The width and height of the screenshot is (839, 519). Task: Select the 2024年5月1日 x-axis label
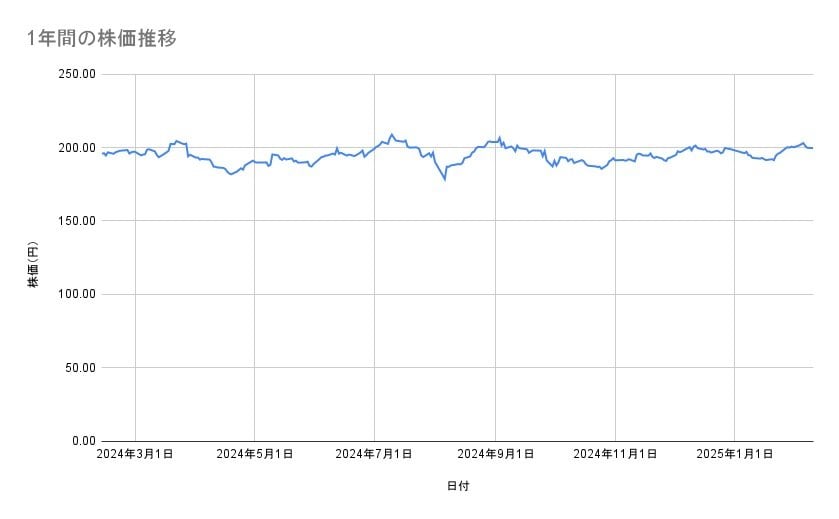(255, 454)
